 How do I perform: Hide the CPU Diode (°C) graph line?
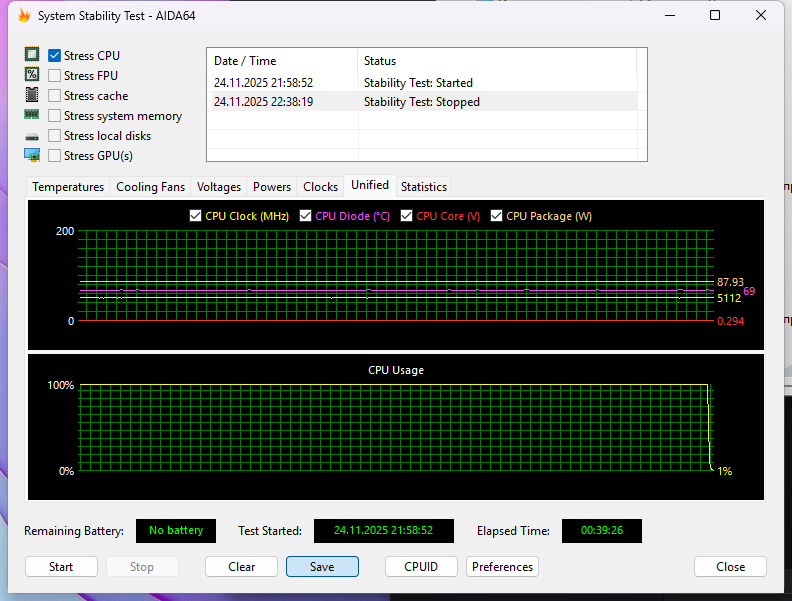click(x=306, y=216)
